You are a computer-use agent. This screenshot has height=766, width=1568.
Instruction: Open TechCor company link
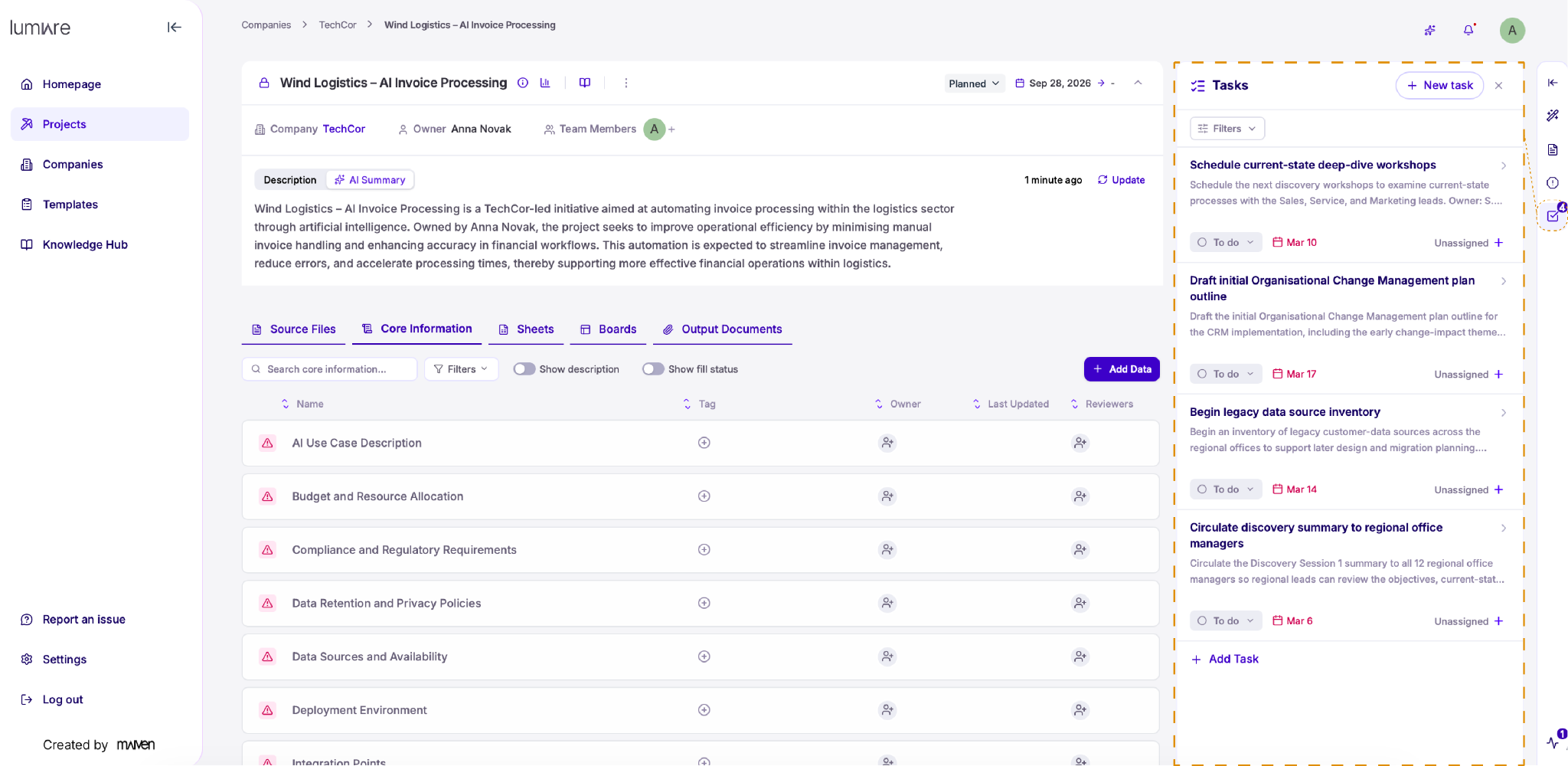click(x=344, y=129)
